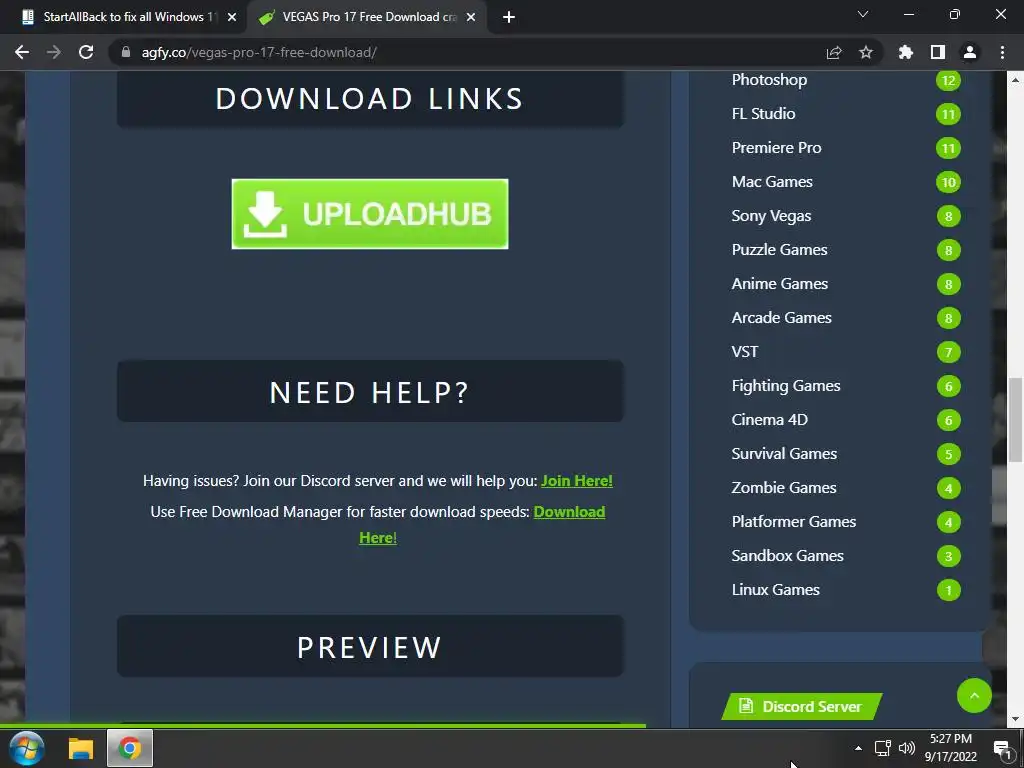Open the Linux Games category
Viewport: 1024px width, 768px height.
[x=775, y=589]
